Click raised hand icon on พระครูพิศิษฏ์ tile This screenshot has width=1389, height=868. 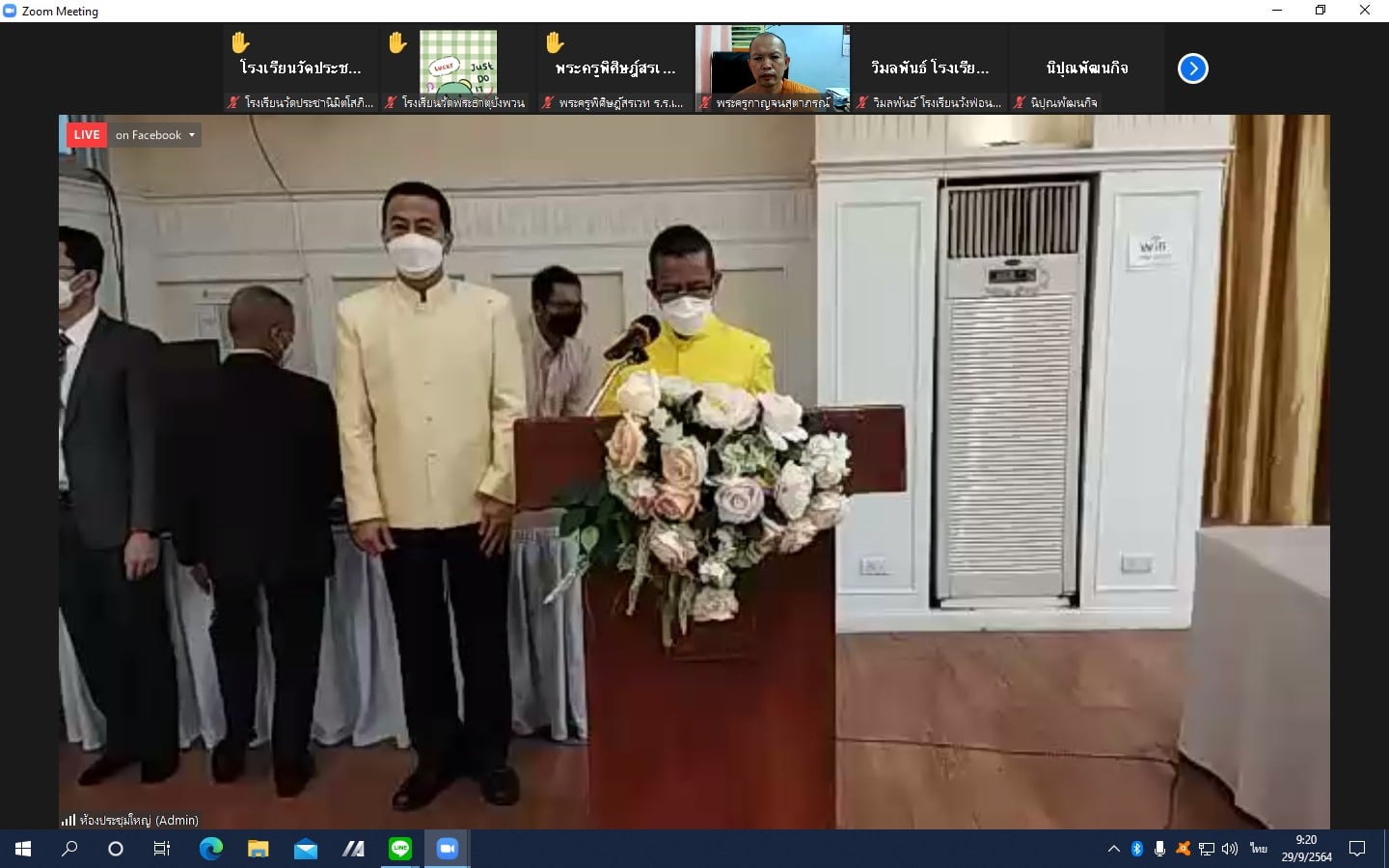555,42
